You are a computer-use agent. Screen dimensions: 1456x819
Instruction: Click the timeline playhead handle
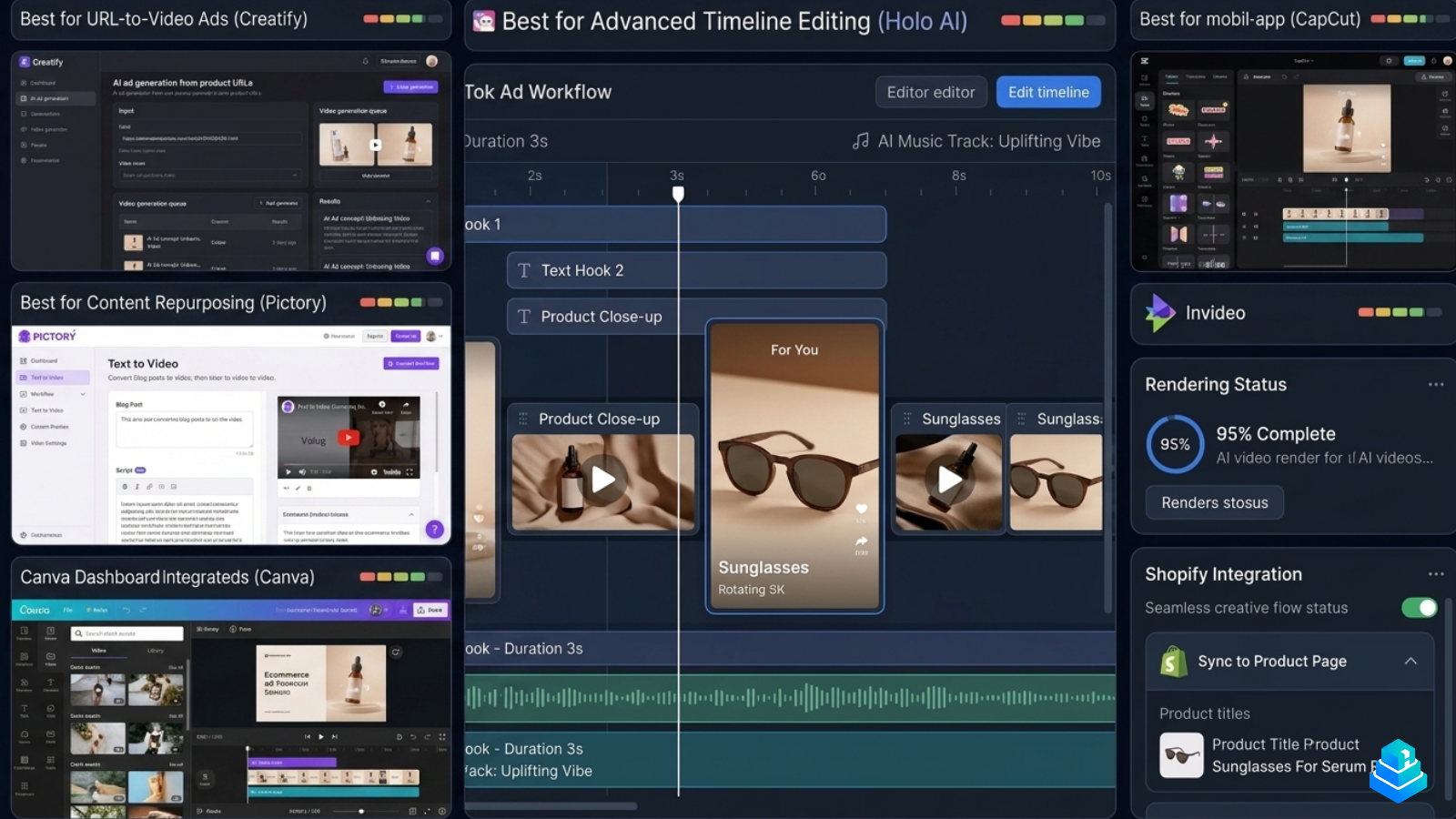point(678,194)
